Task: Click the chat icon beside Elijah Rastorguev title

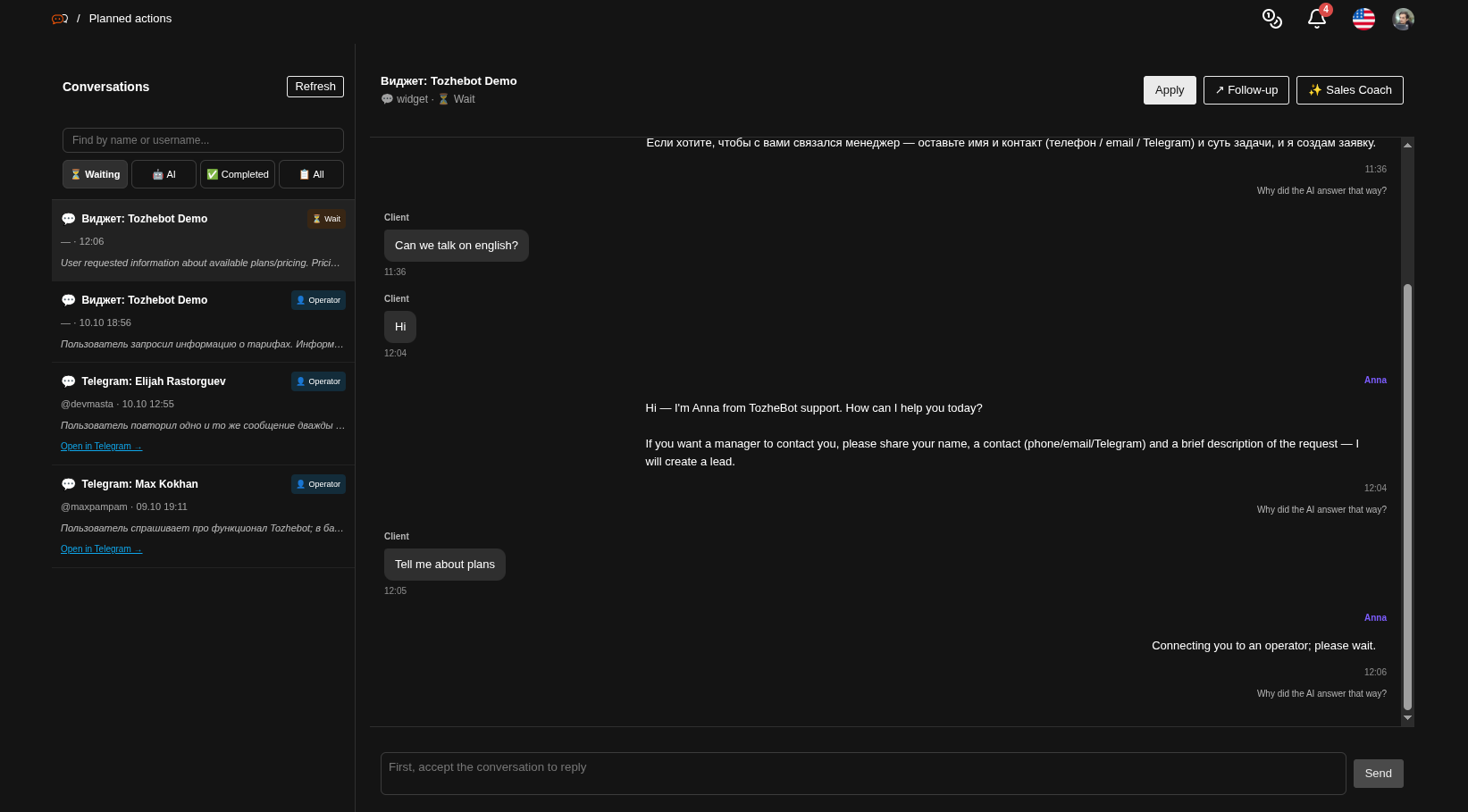Action: pyautogui.click(x=68, y=381)
